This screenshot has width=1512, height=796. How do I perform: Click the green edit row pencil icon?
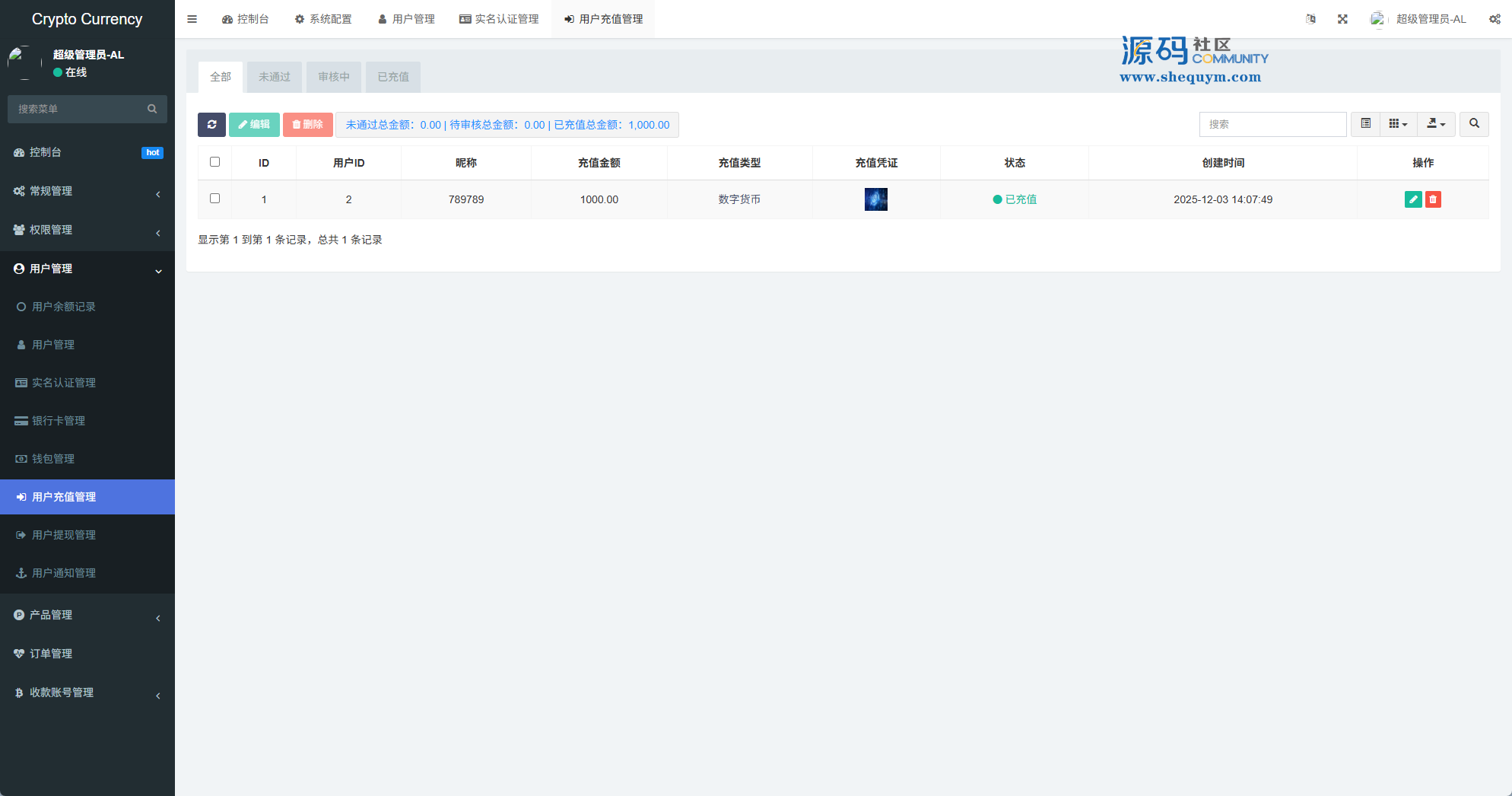[1413, 199]
